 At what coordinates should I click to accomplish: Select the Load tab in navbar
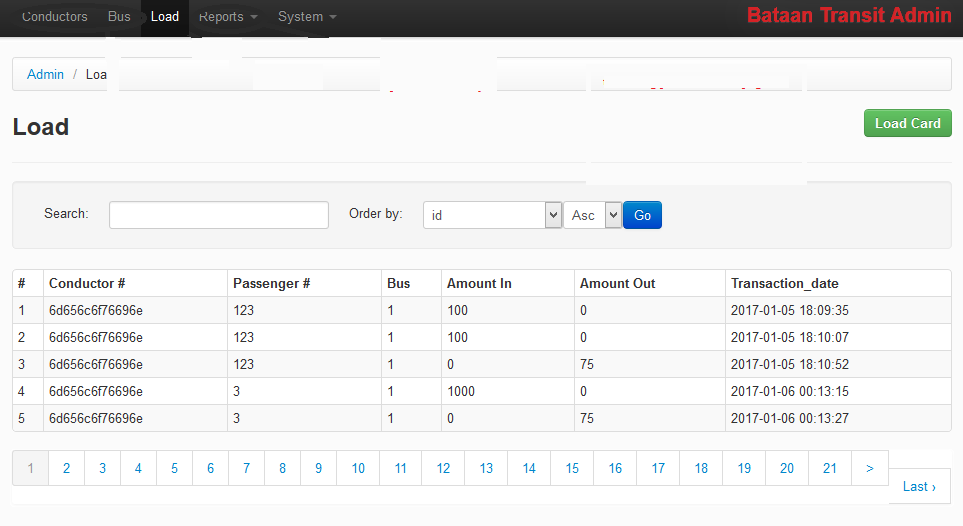165,17
